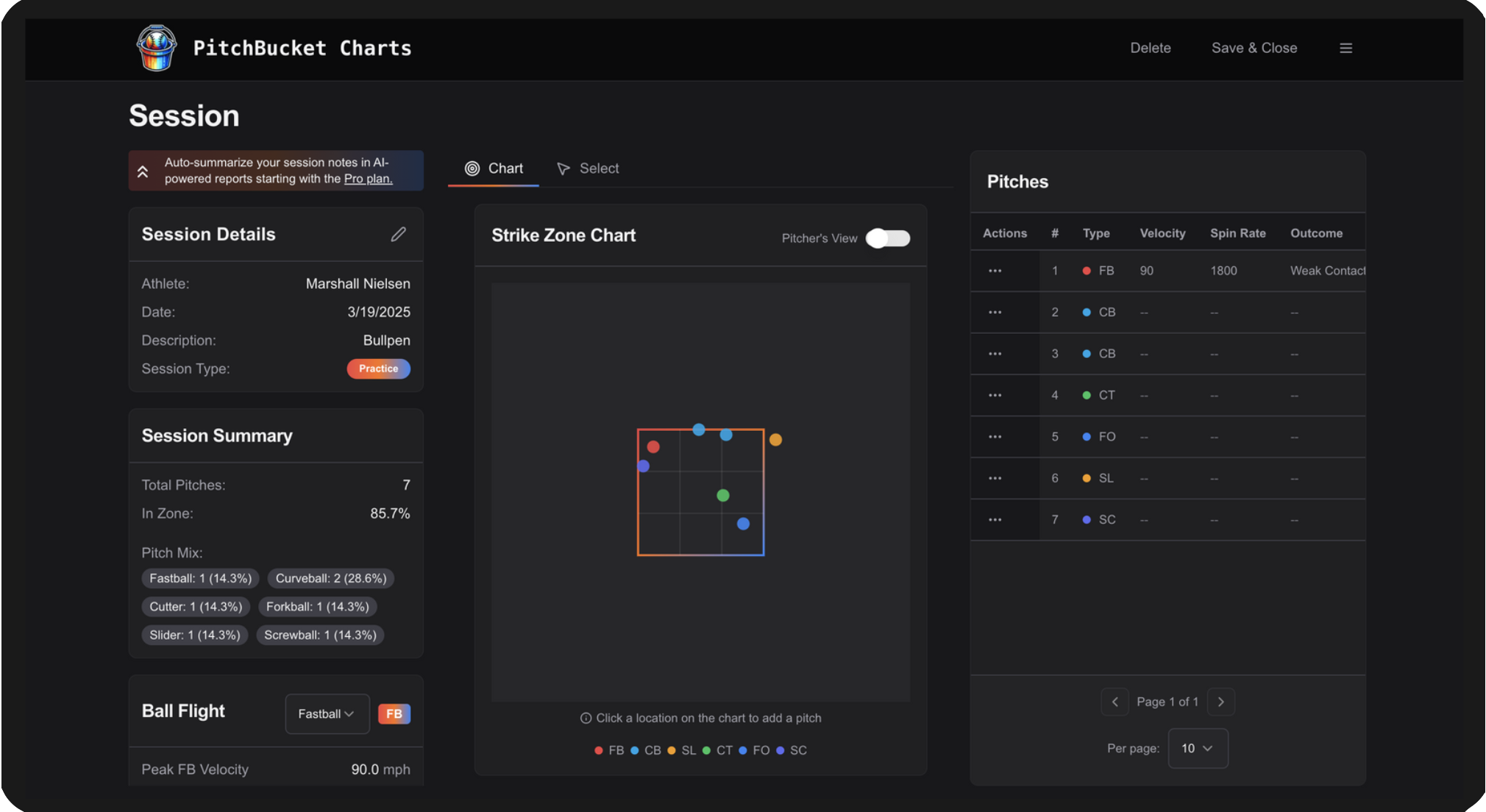Open the Pro plan link

tap(368, 179)
